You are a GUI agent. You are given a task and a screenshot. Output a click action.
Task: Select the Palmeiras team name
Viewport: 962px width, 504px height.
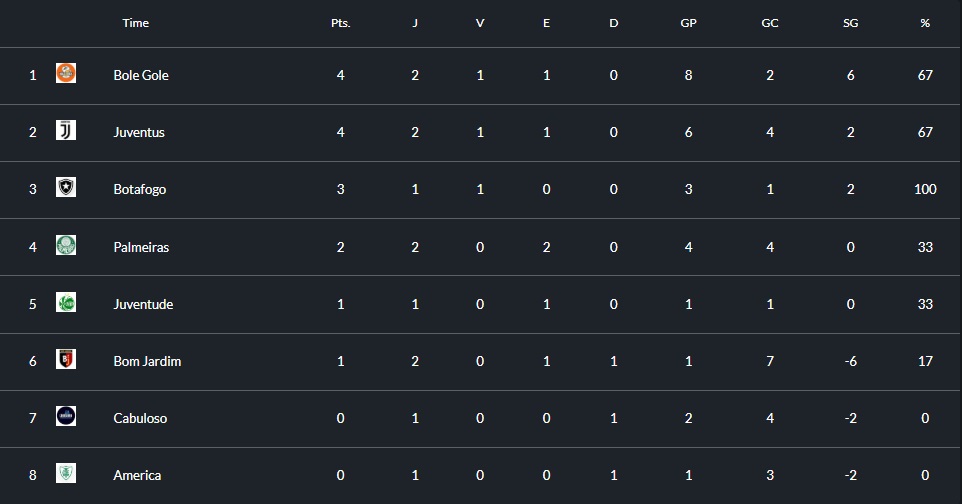point(141,247)
